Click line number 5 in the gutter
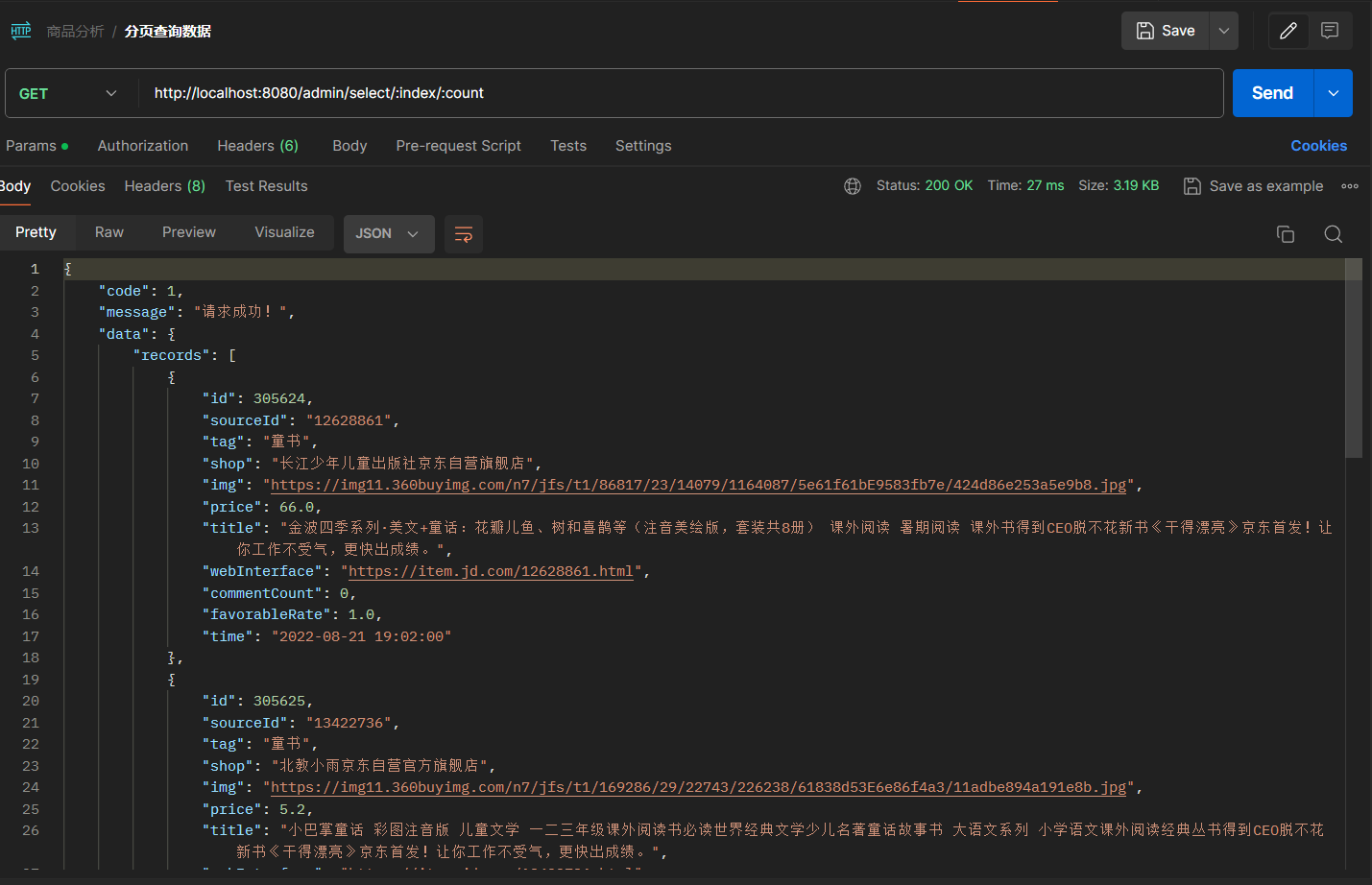1372x885 pixels. (35, 355)
